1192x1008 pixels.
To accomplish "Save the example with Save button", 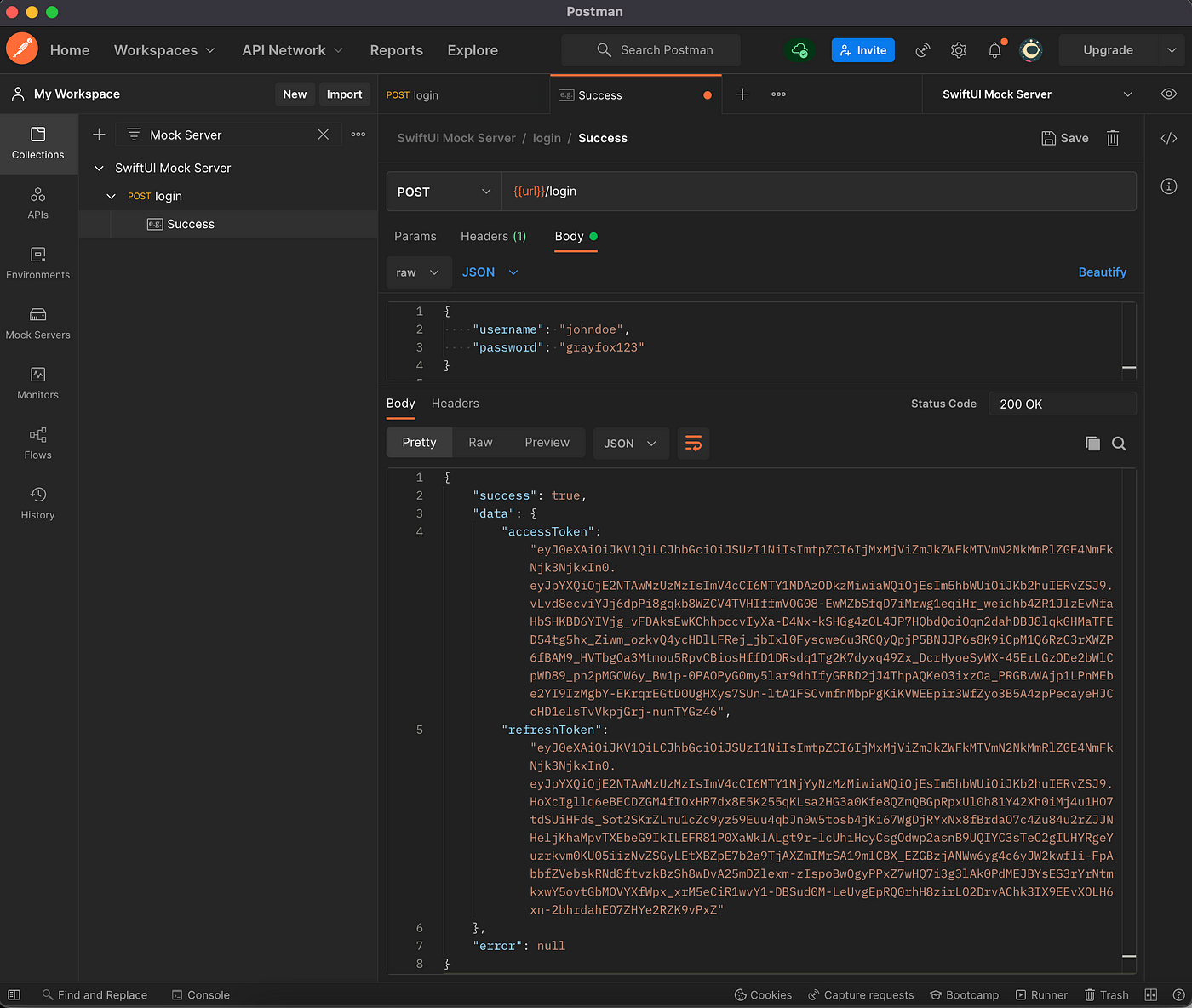I will (x=1065, y=138).
